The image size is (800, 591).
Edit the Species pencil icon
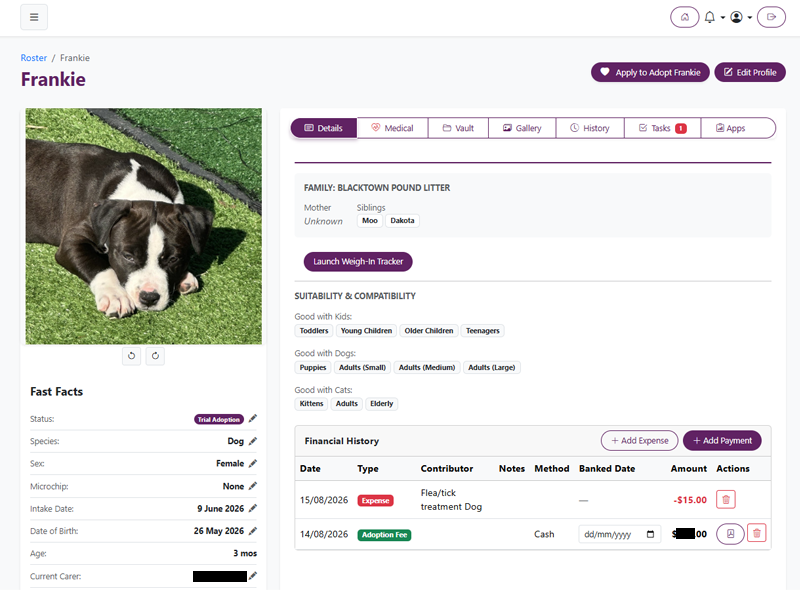tap(253, 441)
